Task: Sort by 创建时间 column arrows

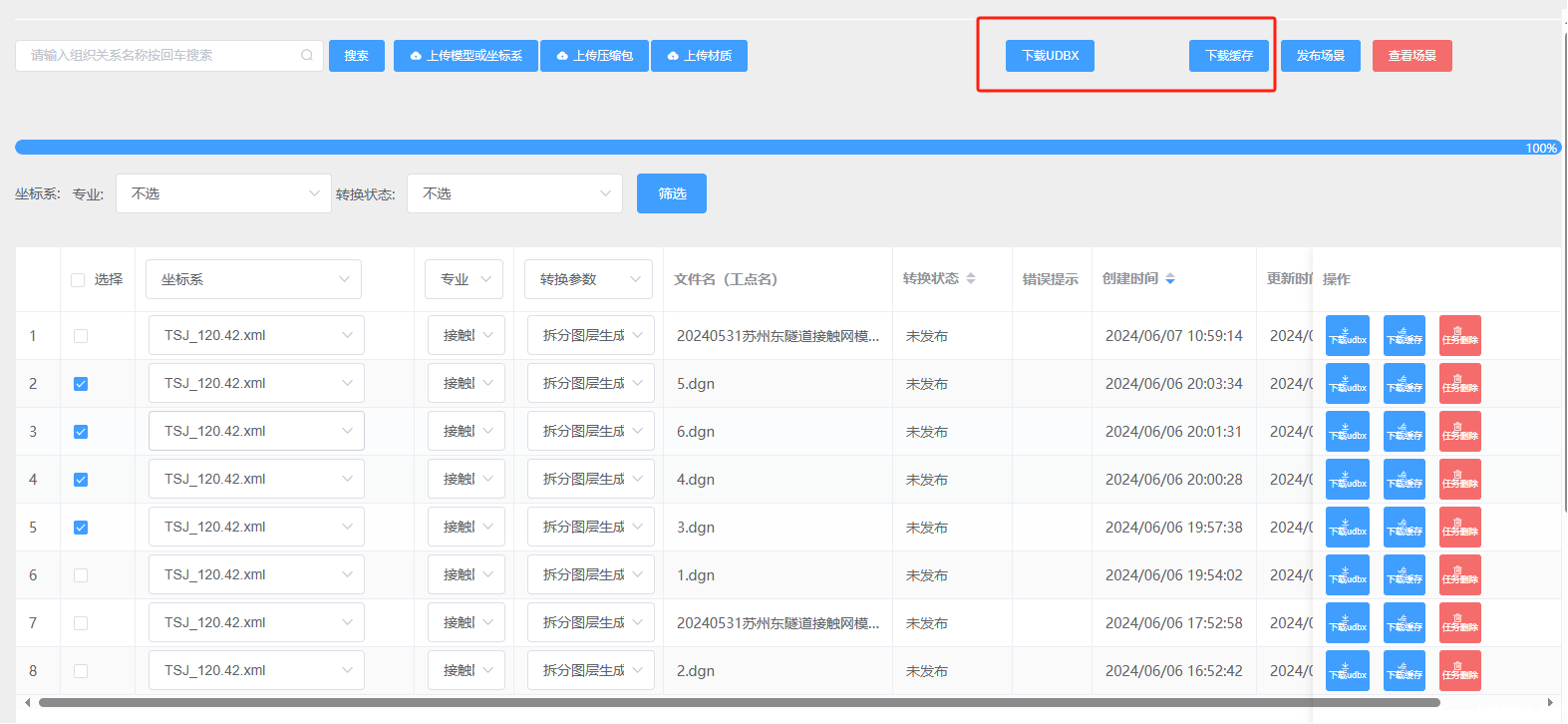Action: pyautogui.click(x=1170, y=279)
